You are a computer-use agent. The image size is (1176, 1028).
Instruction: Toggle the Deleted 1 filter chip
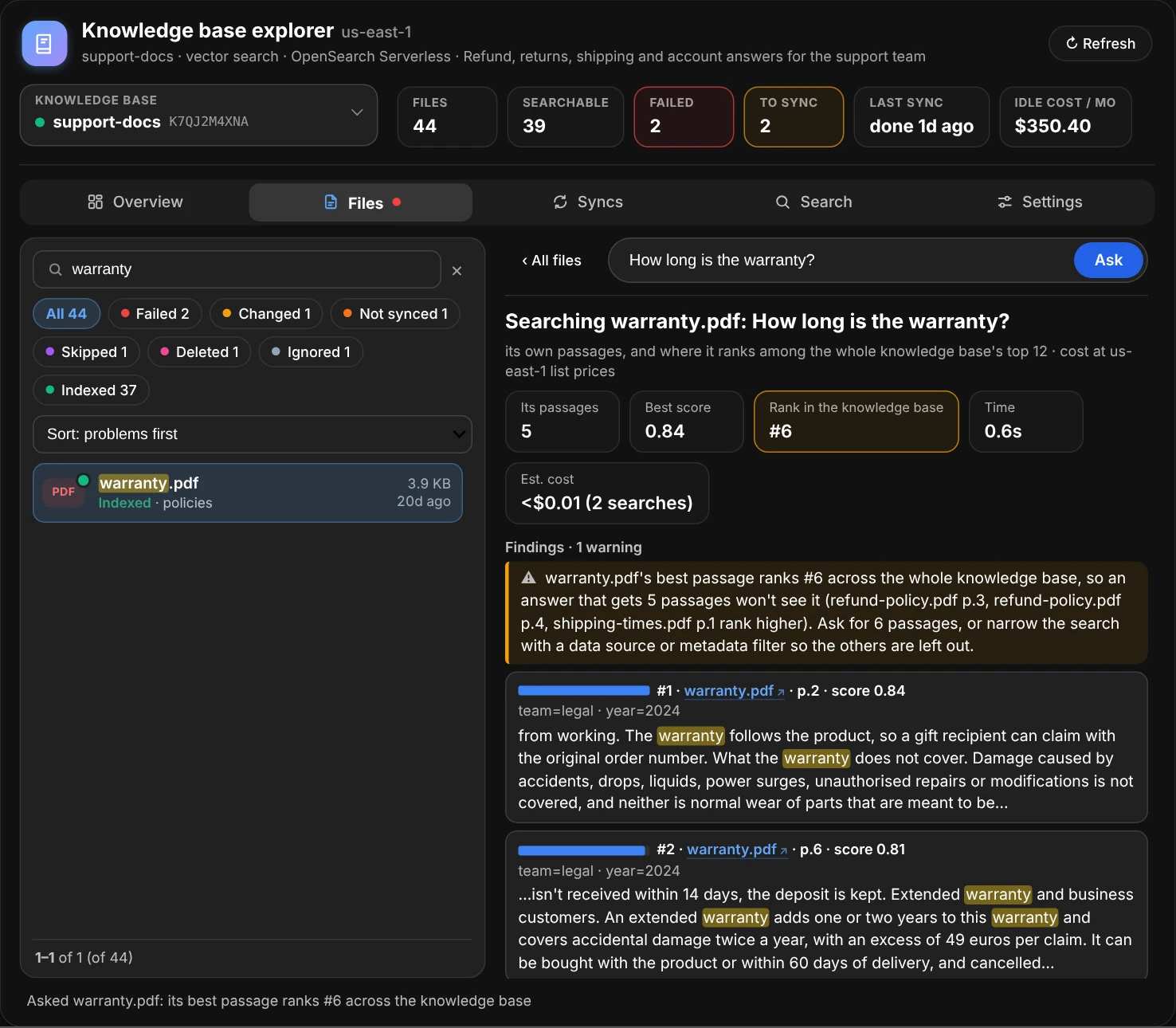pos(199,352)
